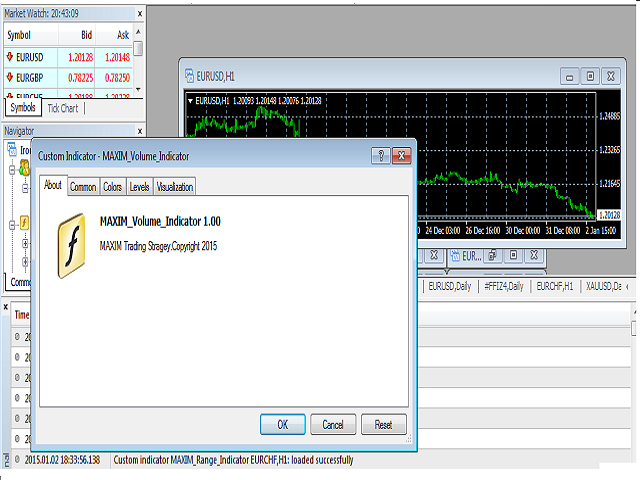Click the Bid column header
Image resolution: width=640 pixels, height=480 pixels.
(77, 35)
